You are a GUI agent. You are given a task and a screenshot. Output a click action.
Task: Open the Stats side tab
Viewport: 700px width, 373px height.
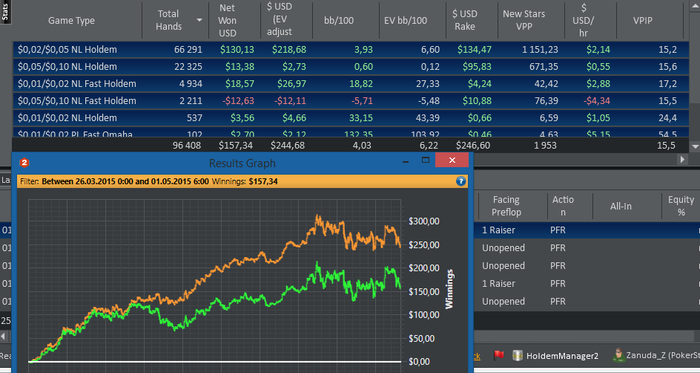pos(5,12)
